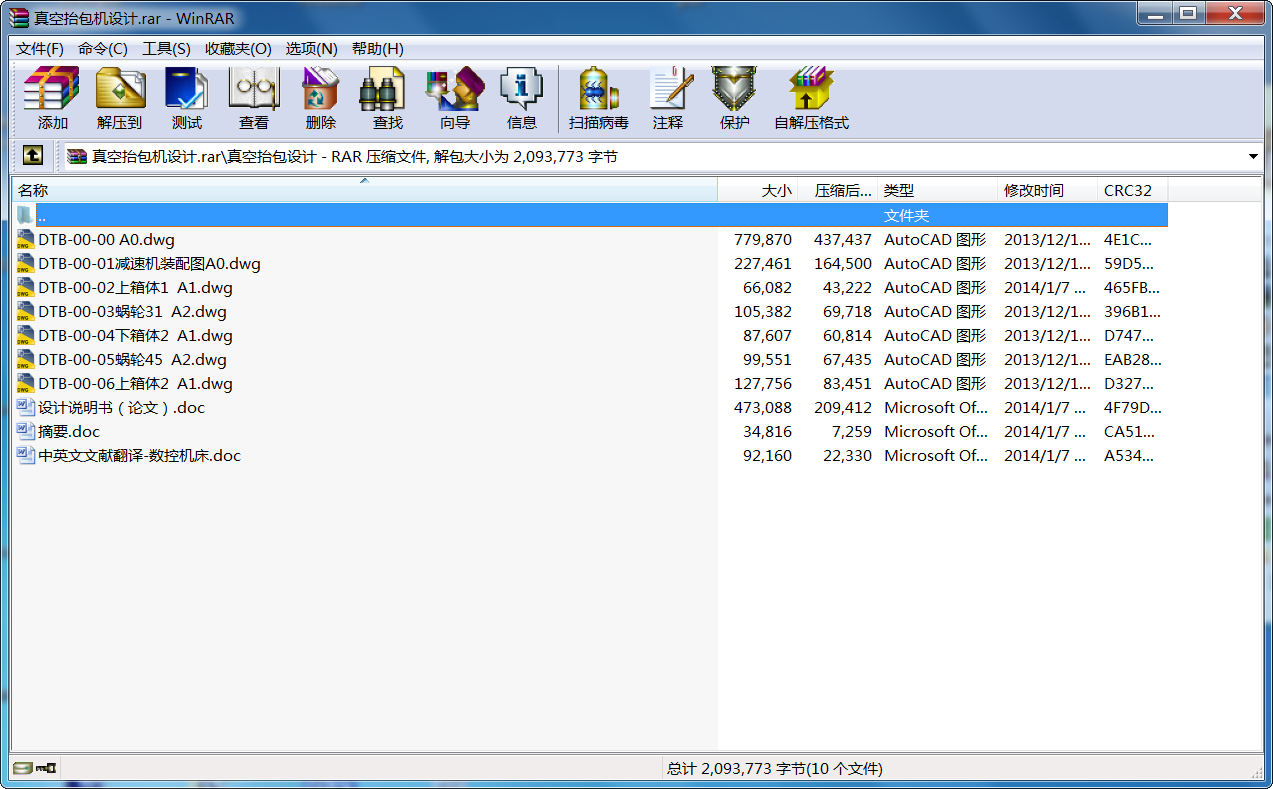Sort by 大小 column header
The width and height of the screenshot is (1273, 789).
[x=757, y=190]
